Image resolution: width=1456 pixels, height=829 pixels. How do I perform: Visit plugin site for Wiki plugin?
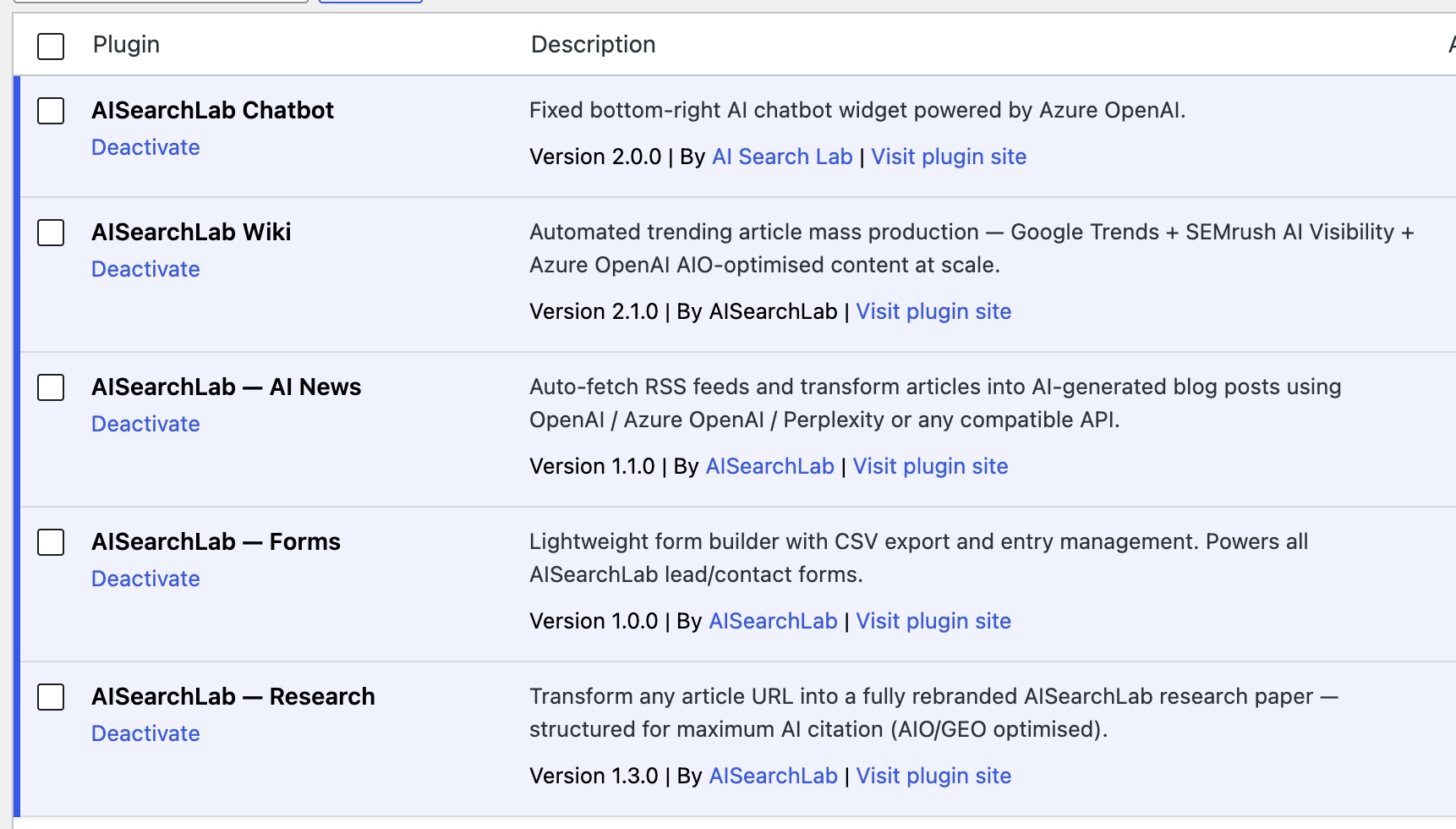tap(933, 311)
